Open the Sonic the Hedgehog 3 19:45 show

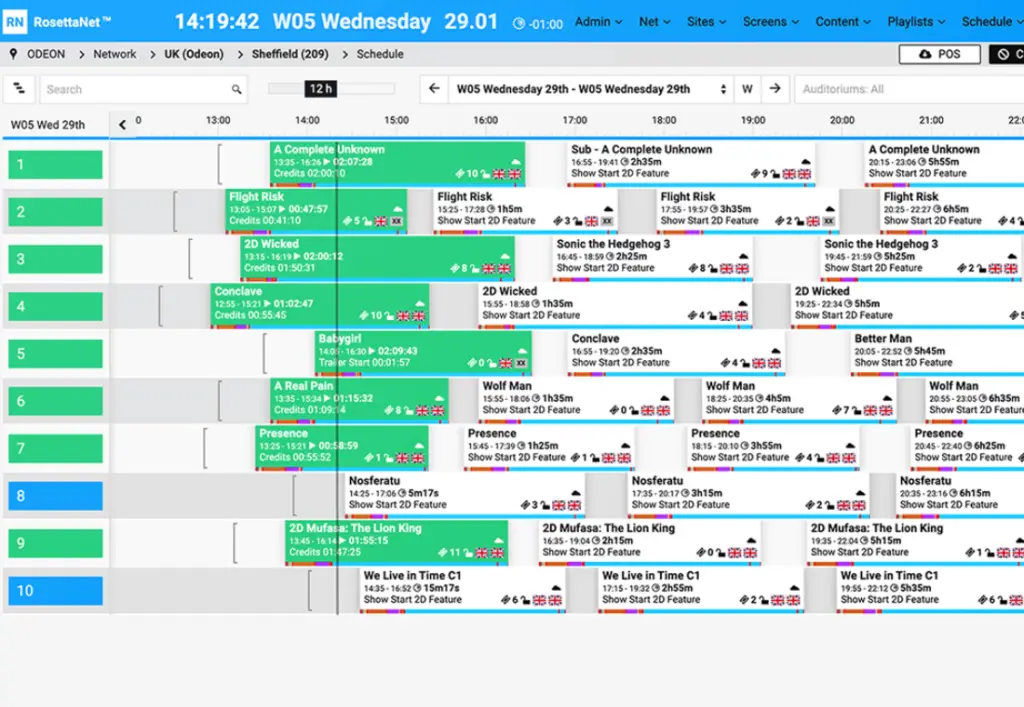[x=921, y=257]
